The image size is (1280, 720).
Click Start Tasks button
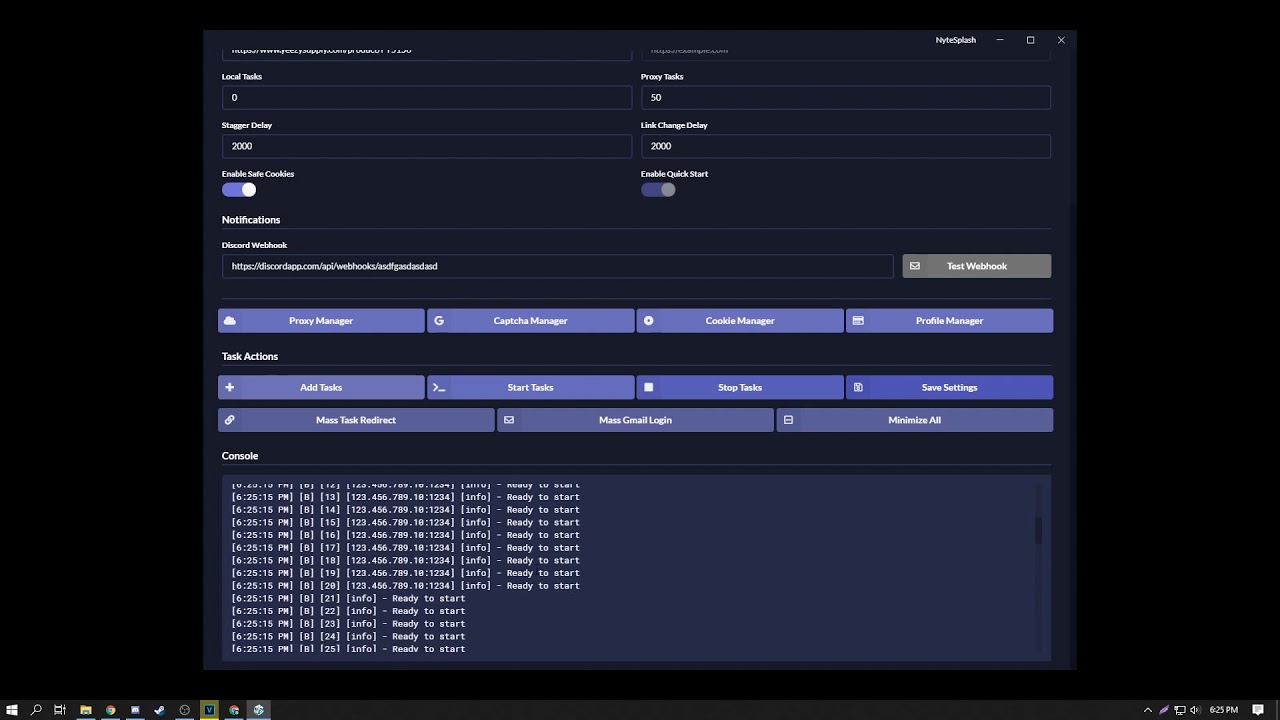coord(530,387)
